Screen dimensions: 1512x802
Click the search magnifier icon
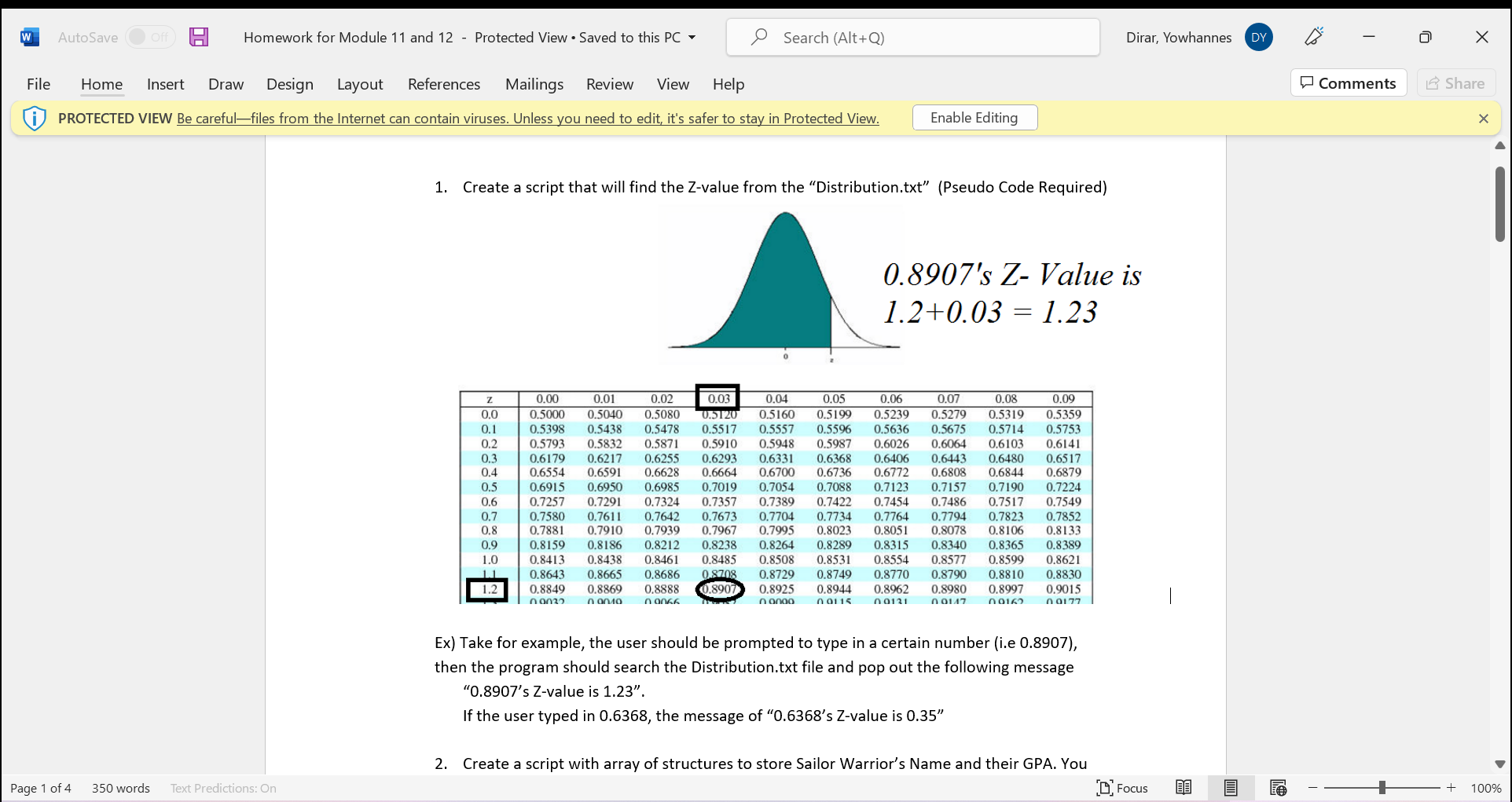pos(757,37)
